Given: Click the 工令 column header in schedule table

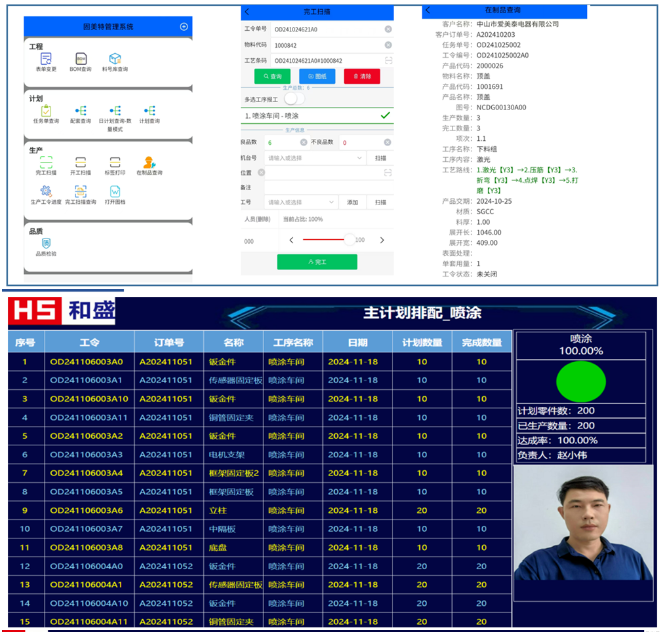Looking at the screenshot, I should tap(88, 342).
